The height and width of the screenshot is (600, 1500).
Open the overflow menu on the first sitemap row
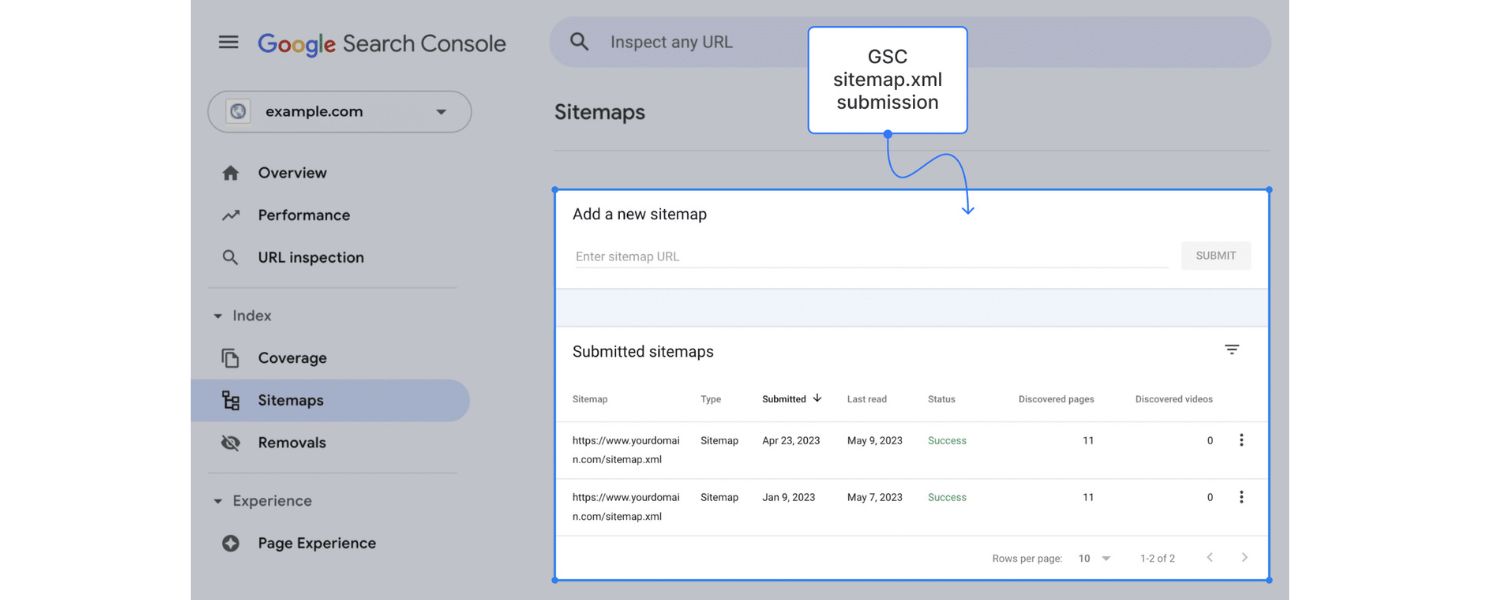(1241, 439)
